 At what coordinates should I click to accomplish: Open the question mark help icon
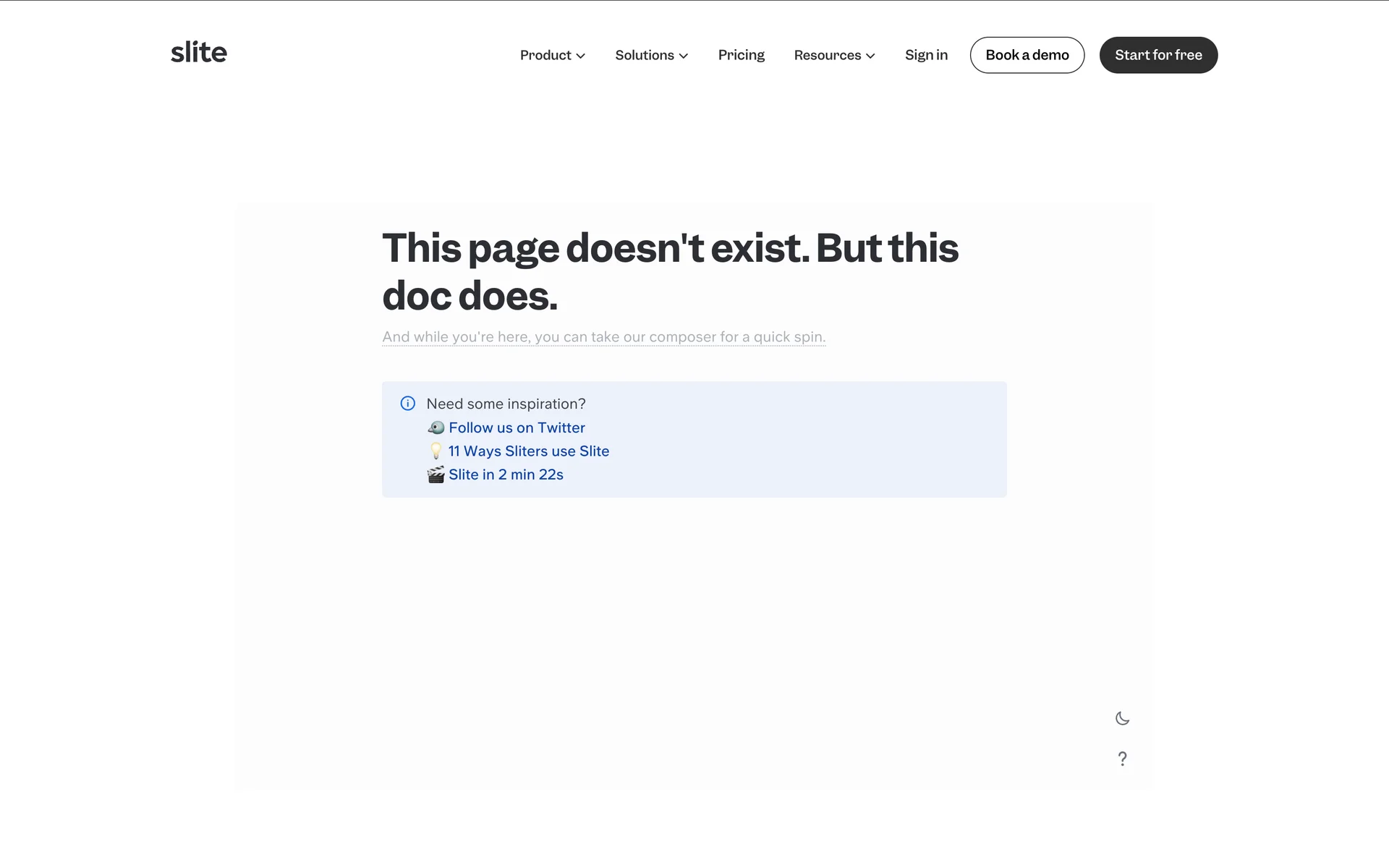pos(1122,759)
